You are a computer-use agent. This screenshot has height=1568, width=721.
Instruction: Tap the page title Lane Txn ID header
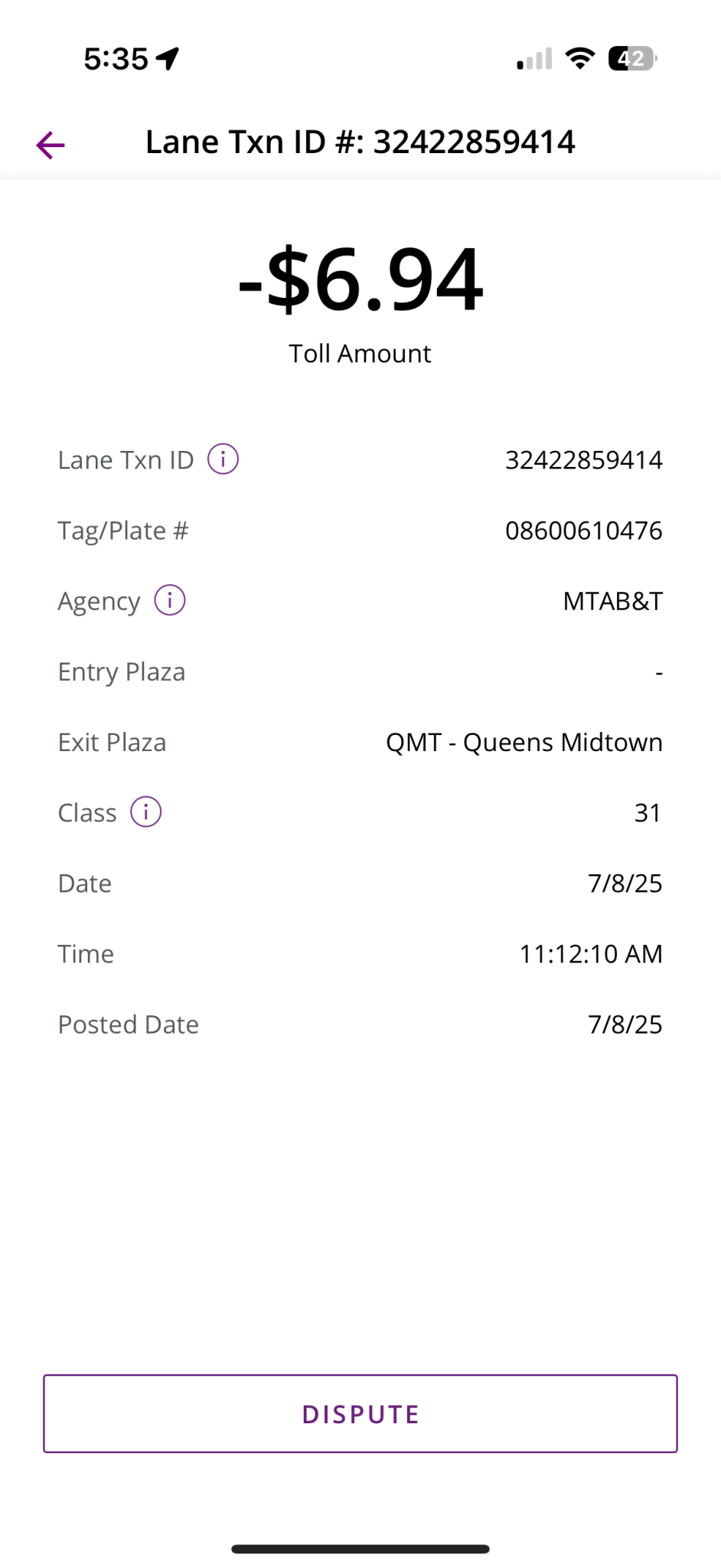coord(360,142)
